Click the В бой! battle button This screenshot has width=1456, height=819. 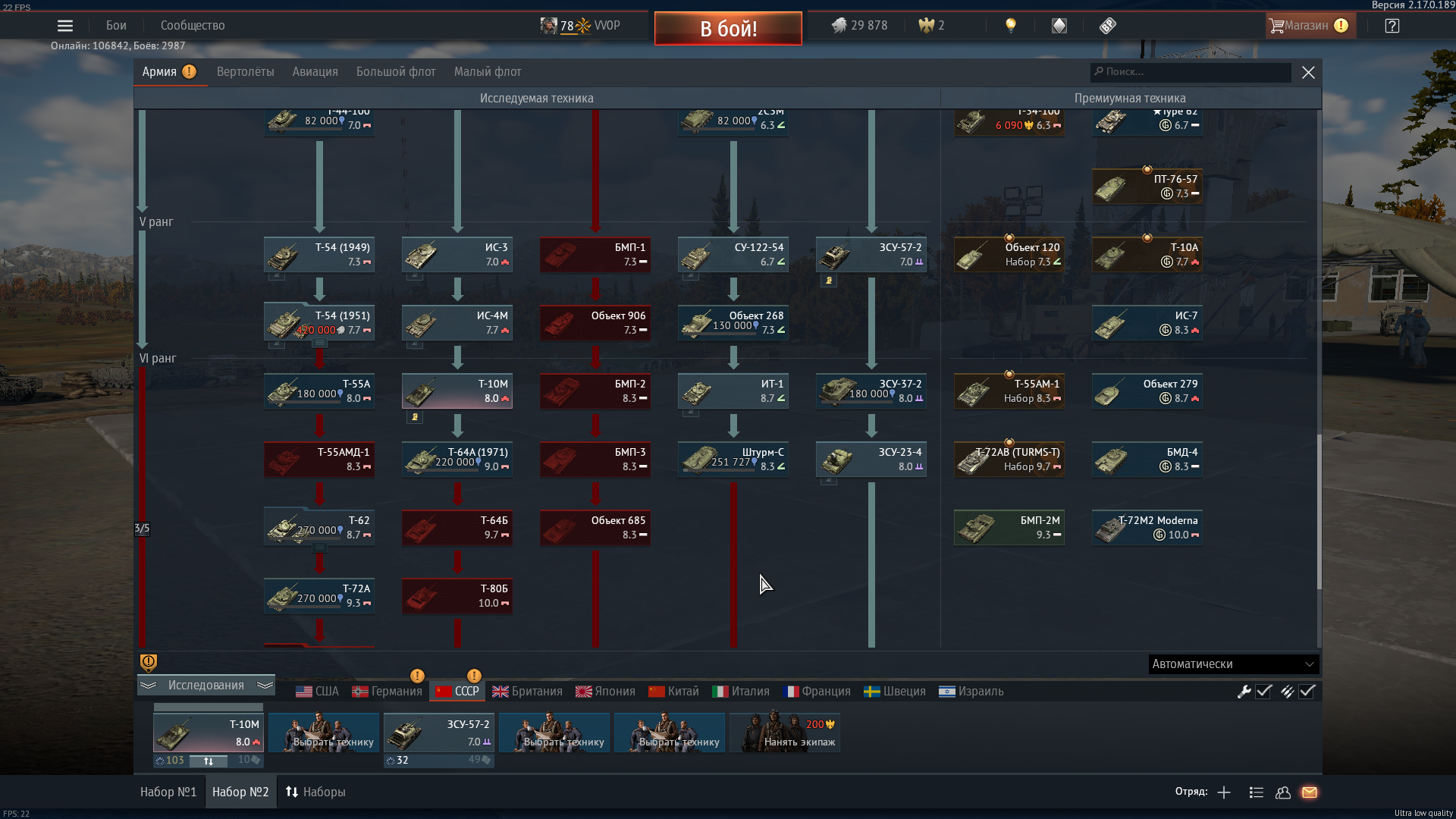728,29
